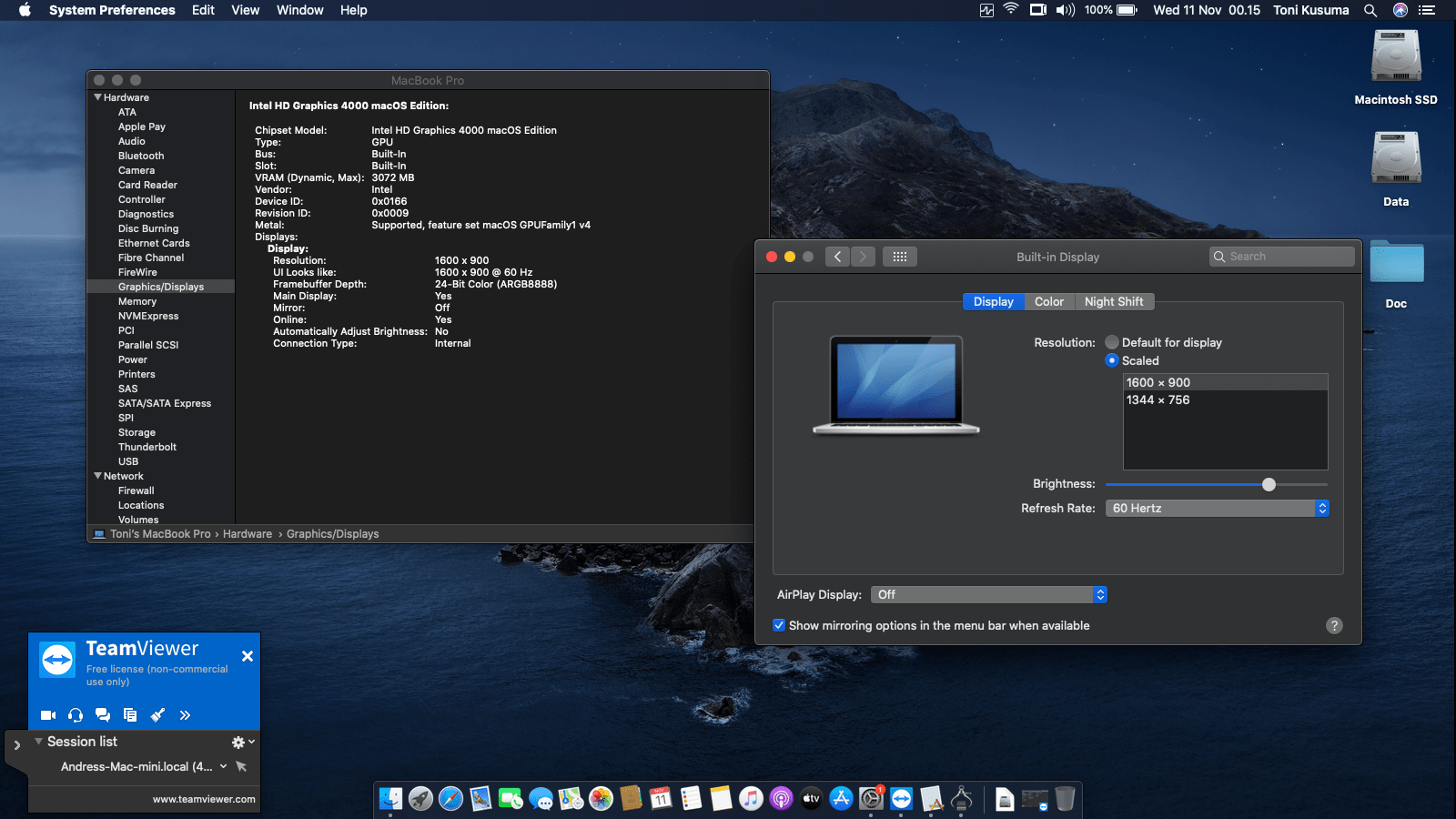Click the TeamViewer whiteboard brush icon

tap(157, 715)
